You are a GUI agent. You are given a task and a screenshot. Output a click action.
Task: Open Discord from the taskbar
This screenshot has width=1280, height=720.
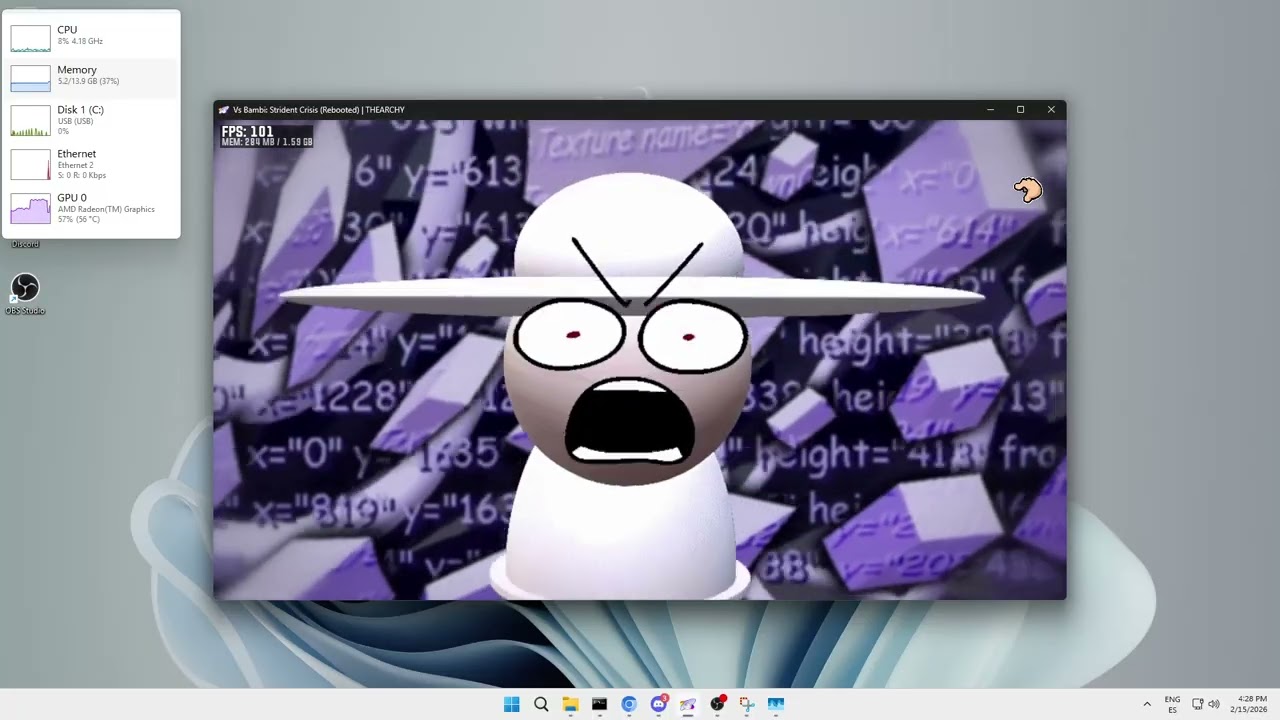click(x=659, y=704)
